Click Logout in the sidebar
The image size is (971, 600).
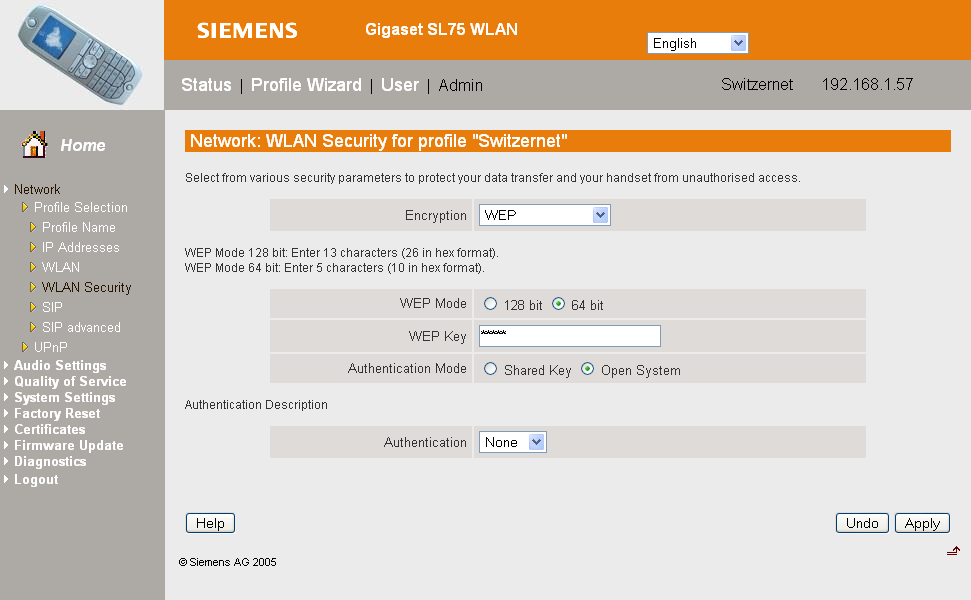tap(36, 480)
